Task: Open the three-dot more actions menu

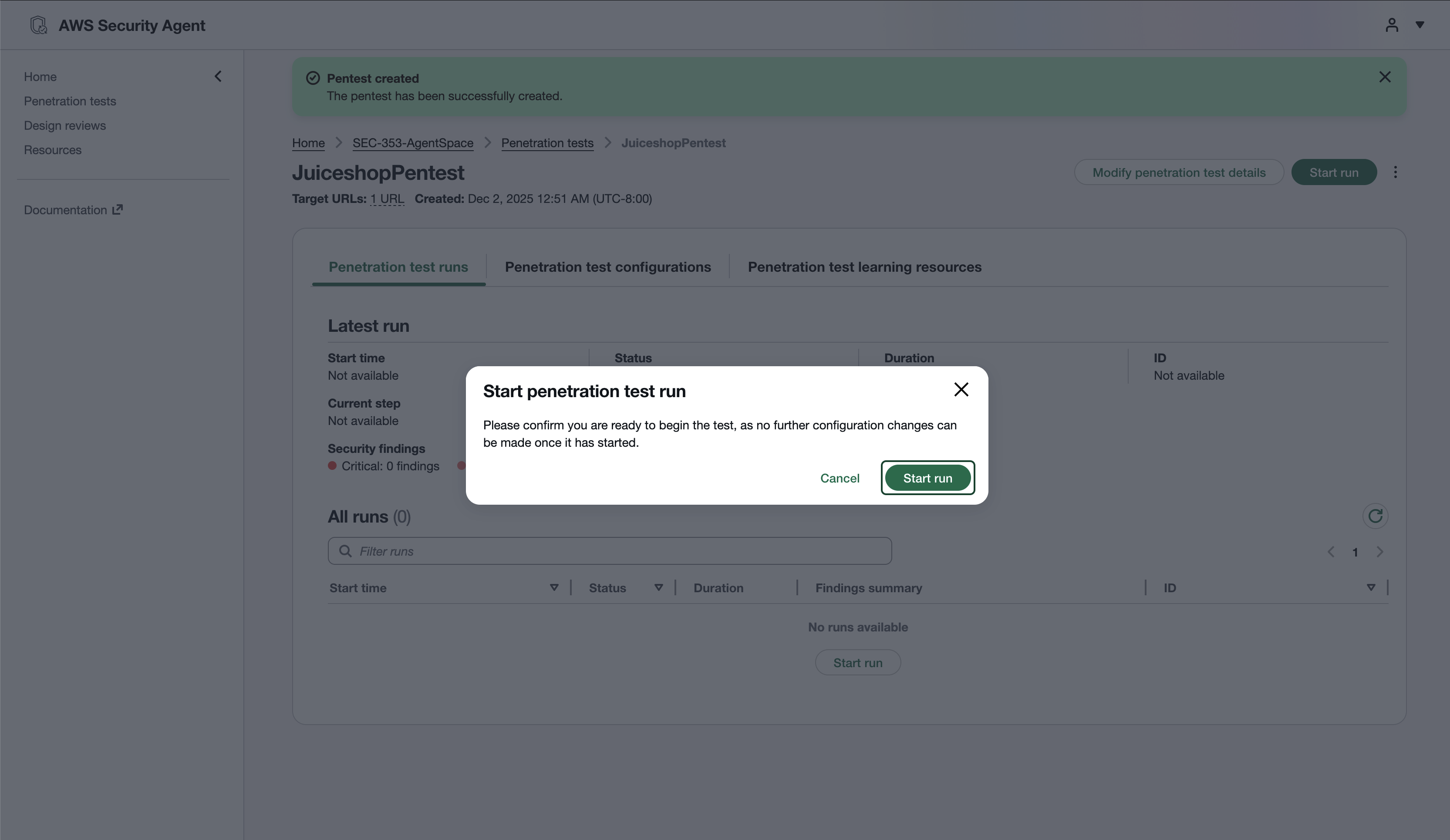Action: click(1395, 172)
